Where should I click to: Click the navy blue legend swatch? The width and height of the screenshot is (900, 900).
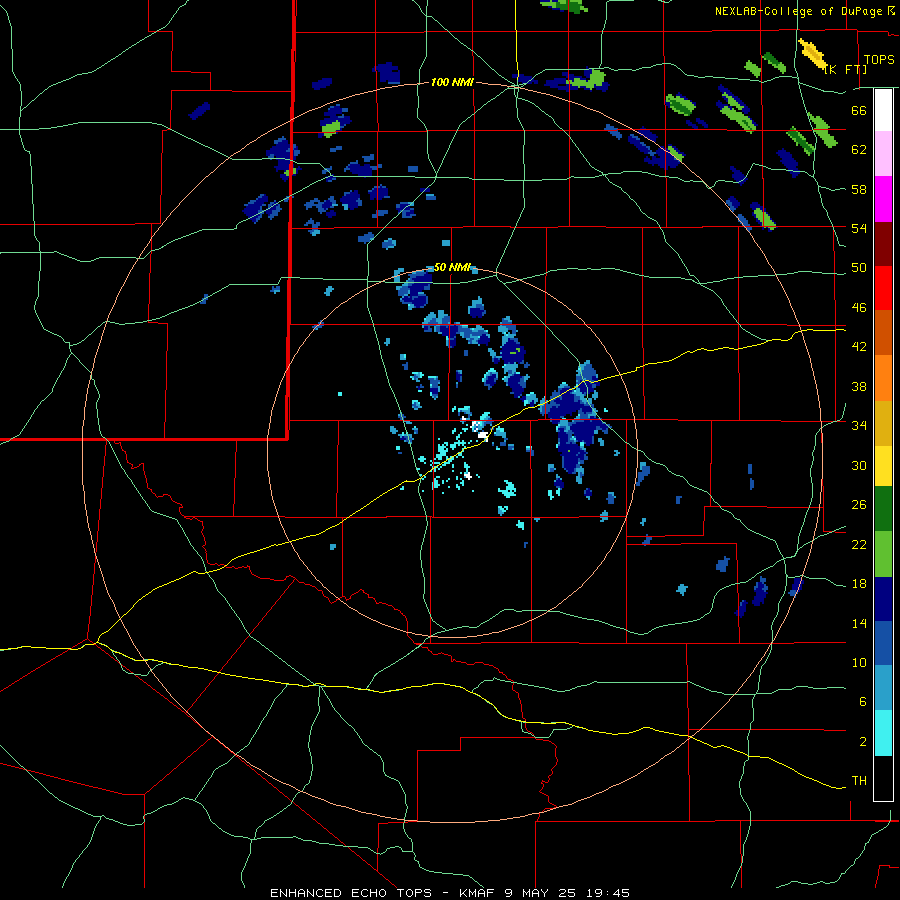(x=883, y=599)
